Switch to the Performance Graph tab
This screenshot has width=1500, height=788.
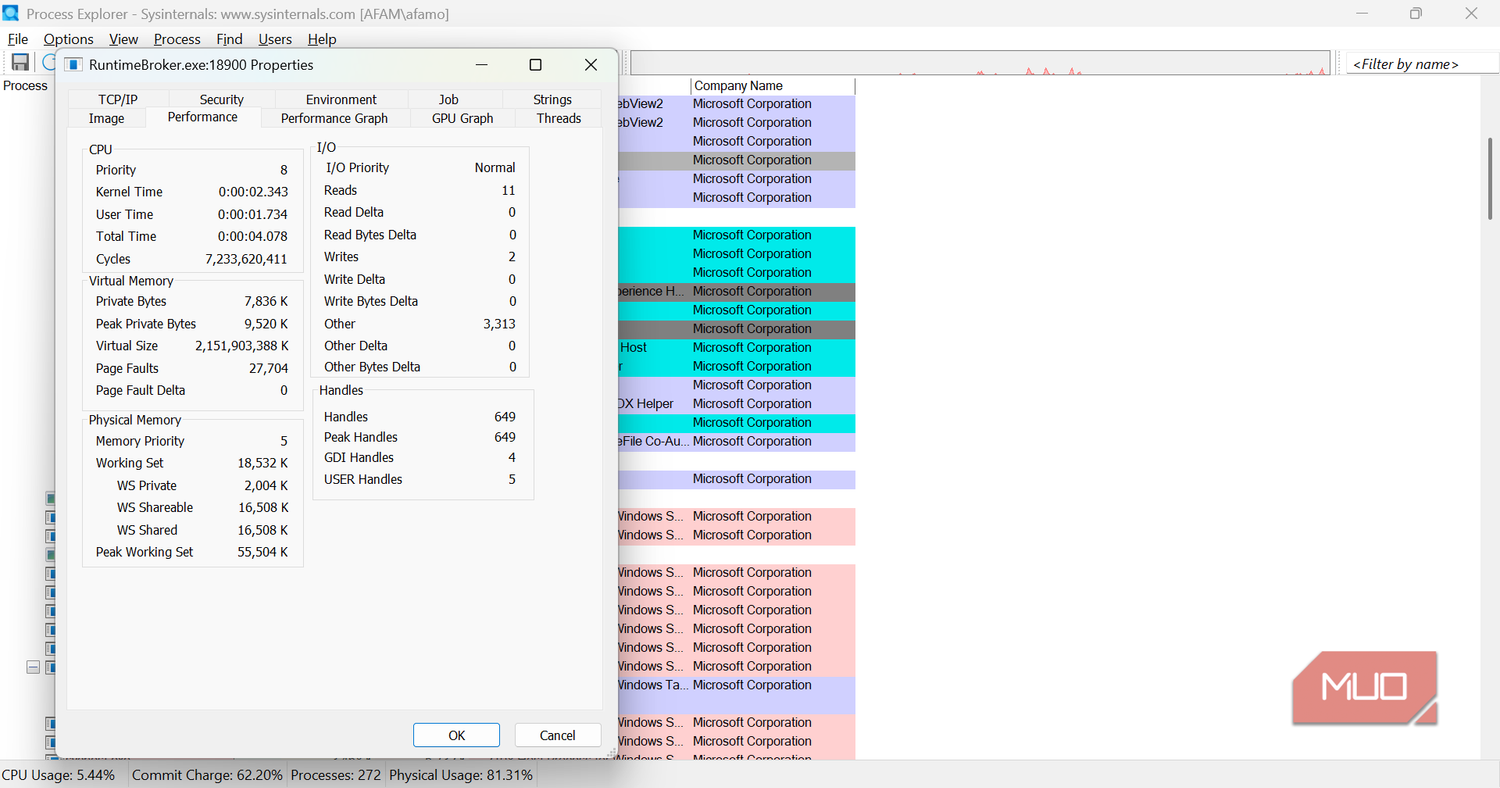coord(334,118)
